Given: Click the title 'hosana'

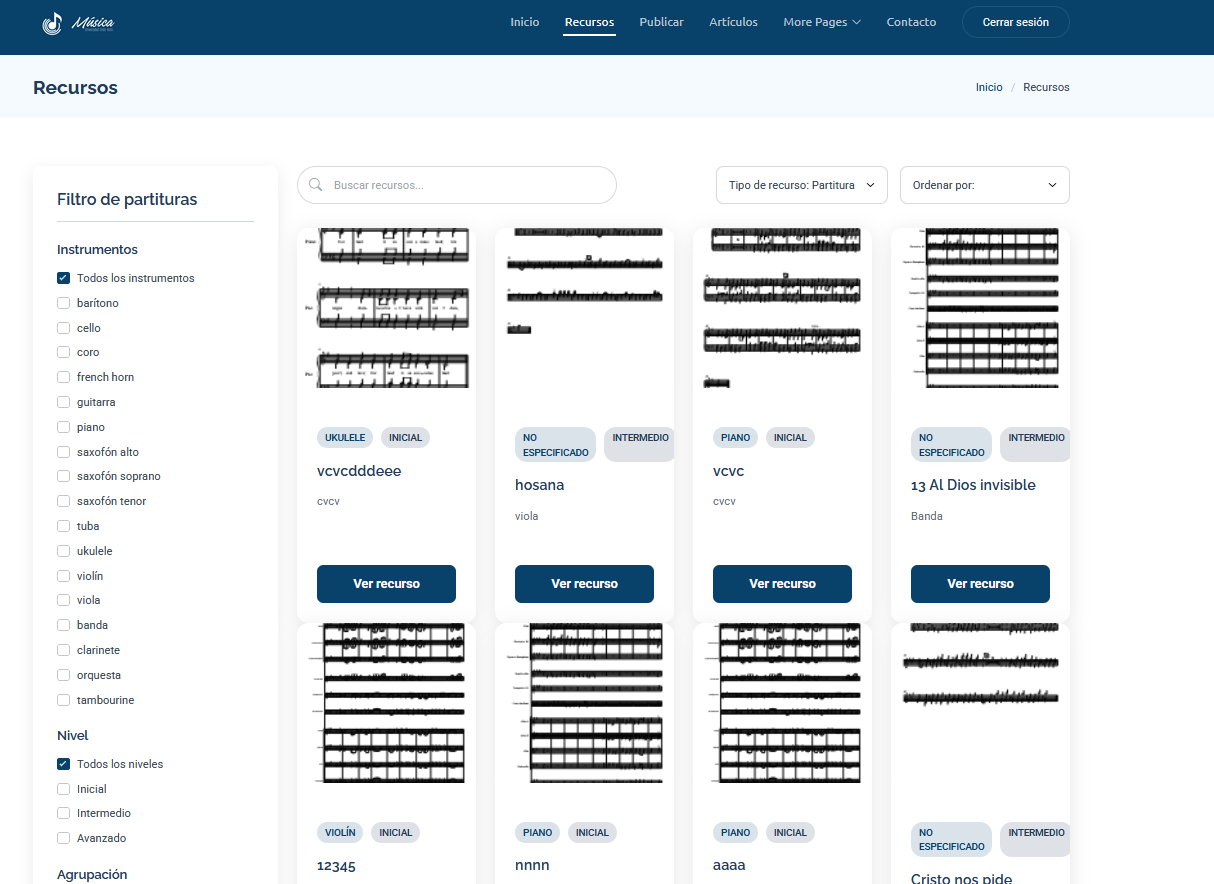Looking at the screenshot, I should pyautogui.click(x=540, y=485).
